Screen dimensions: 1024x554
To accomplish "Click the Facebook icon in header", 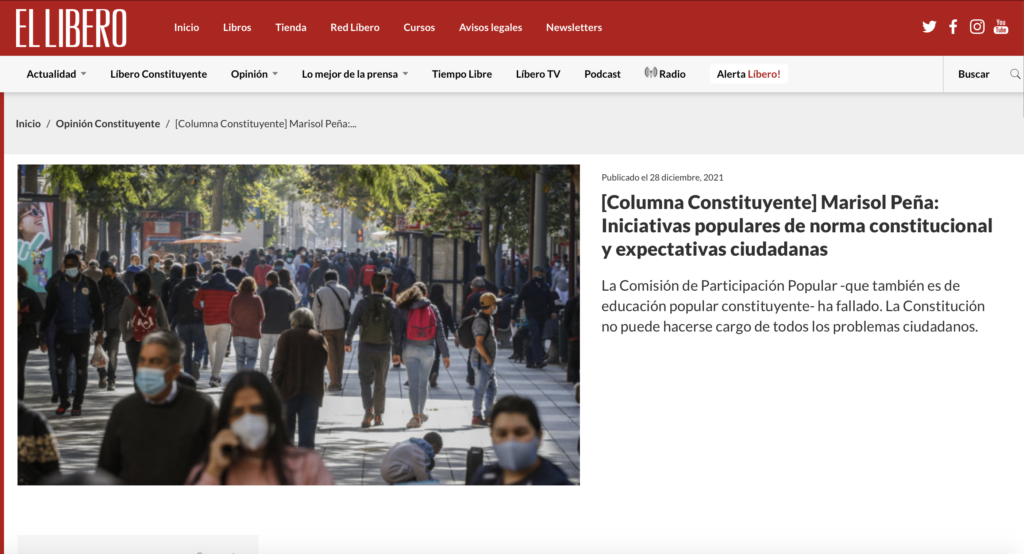I will click(953, 27).
